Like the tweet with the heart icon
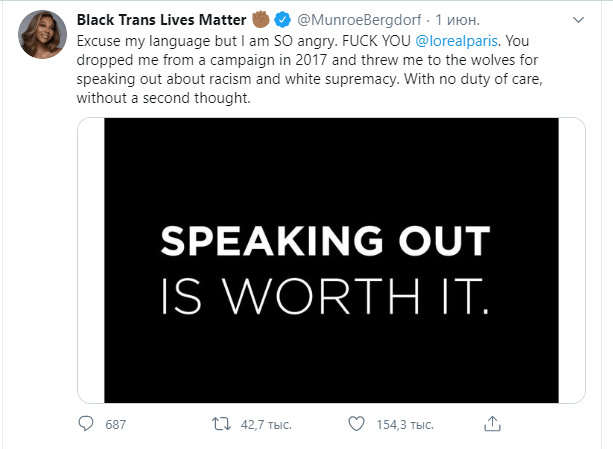 click(355, 424)
